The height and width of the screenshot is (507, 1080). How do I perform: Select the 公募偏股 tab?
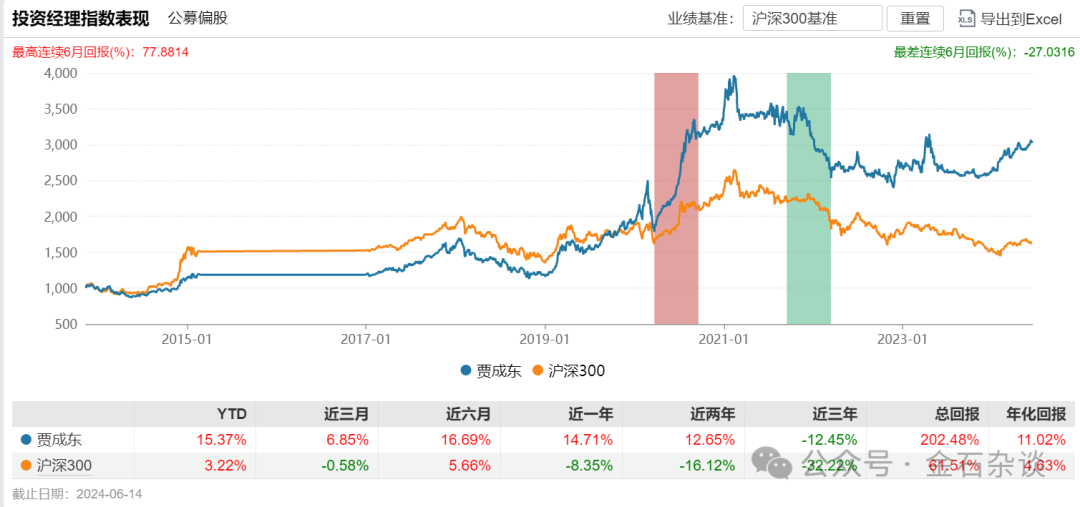coord(198,19)
